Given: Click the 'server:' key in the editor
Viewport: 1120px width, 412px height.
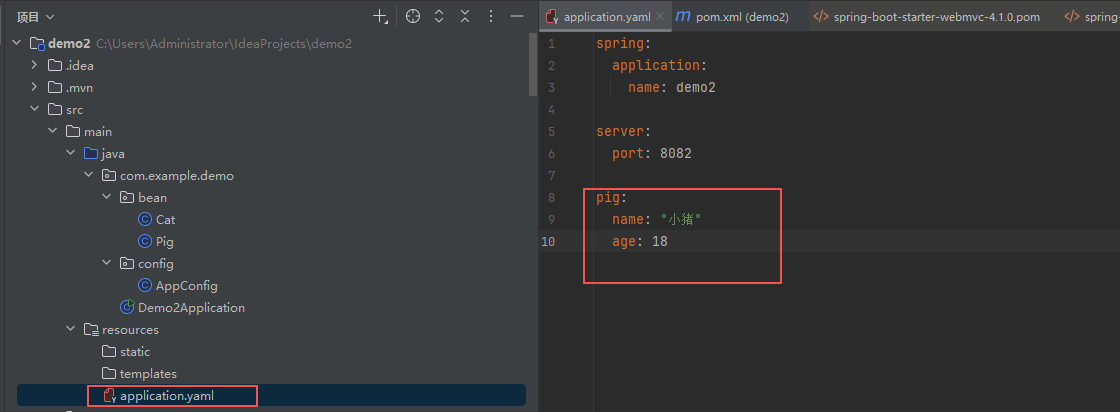Looking at the screenshot, I should click(624, 132).
